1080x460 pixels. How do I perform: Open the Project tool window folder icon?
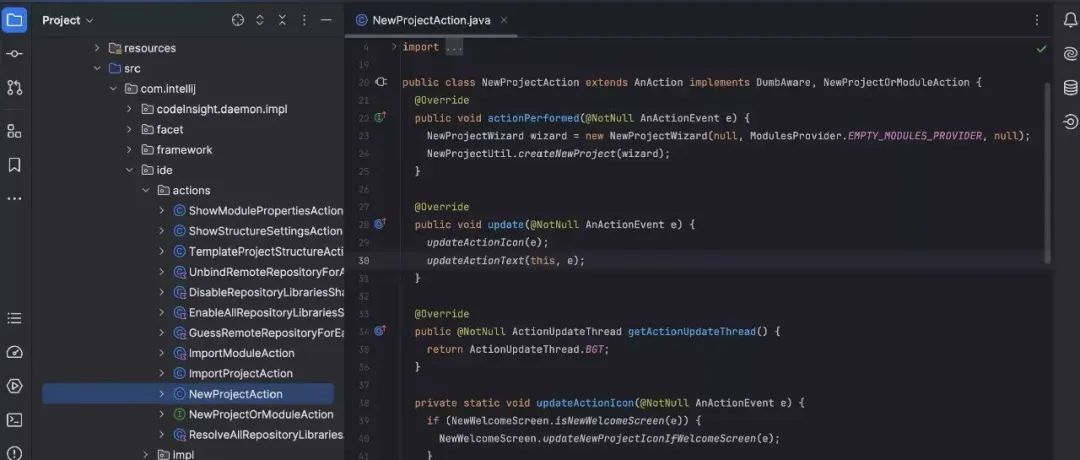[14, 20]
